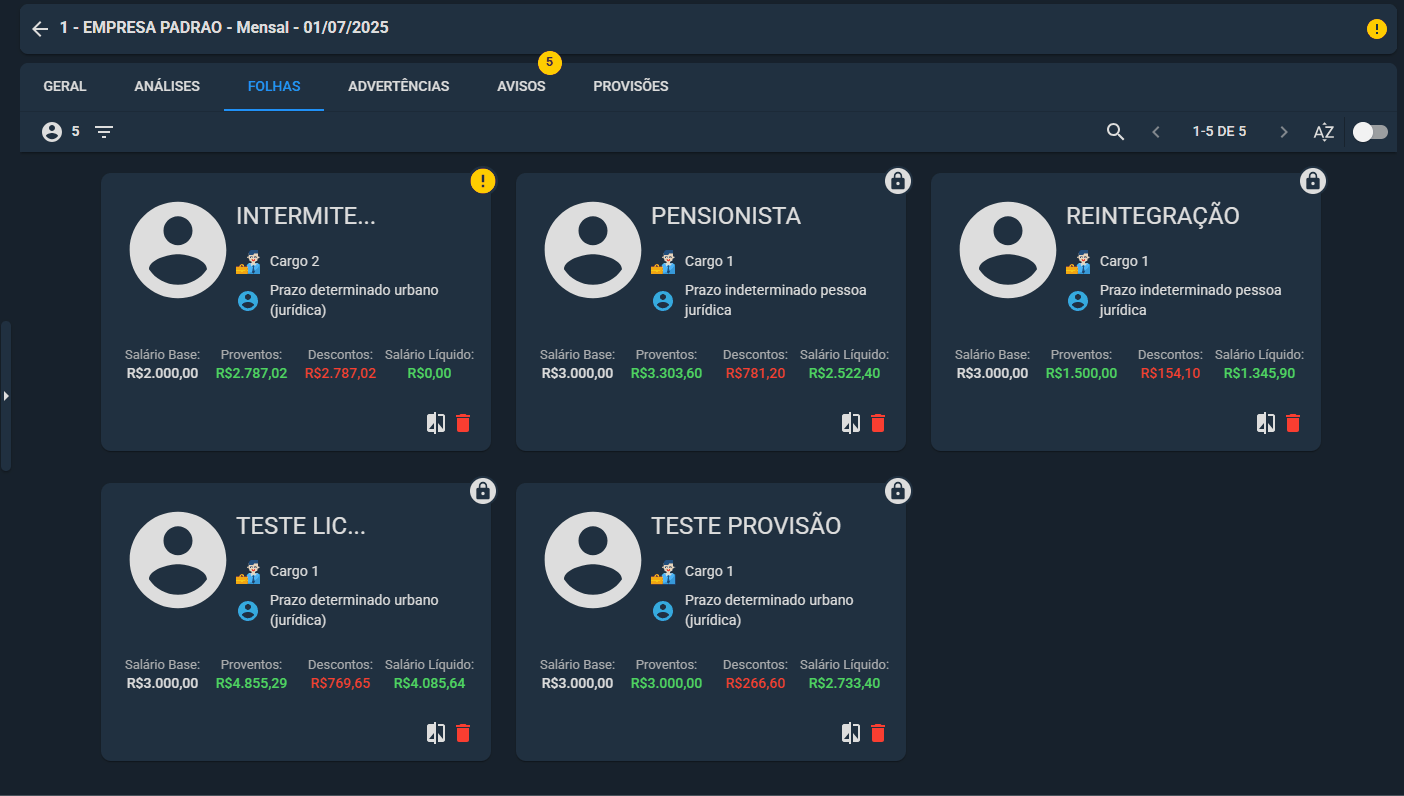Switch to the ANÁLISES tab
The image size is (1404, 796).
coord(167,86)
